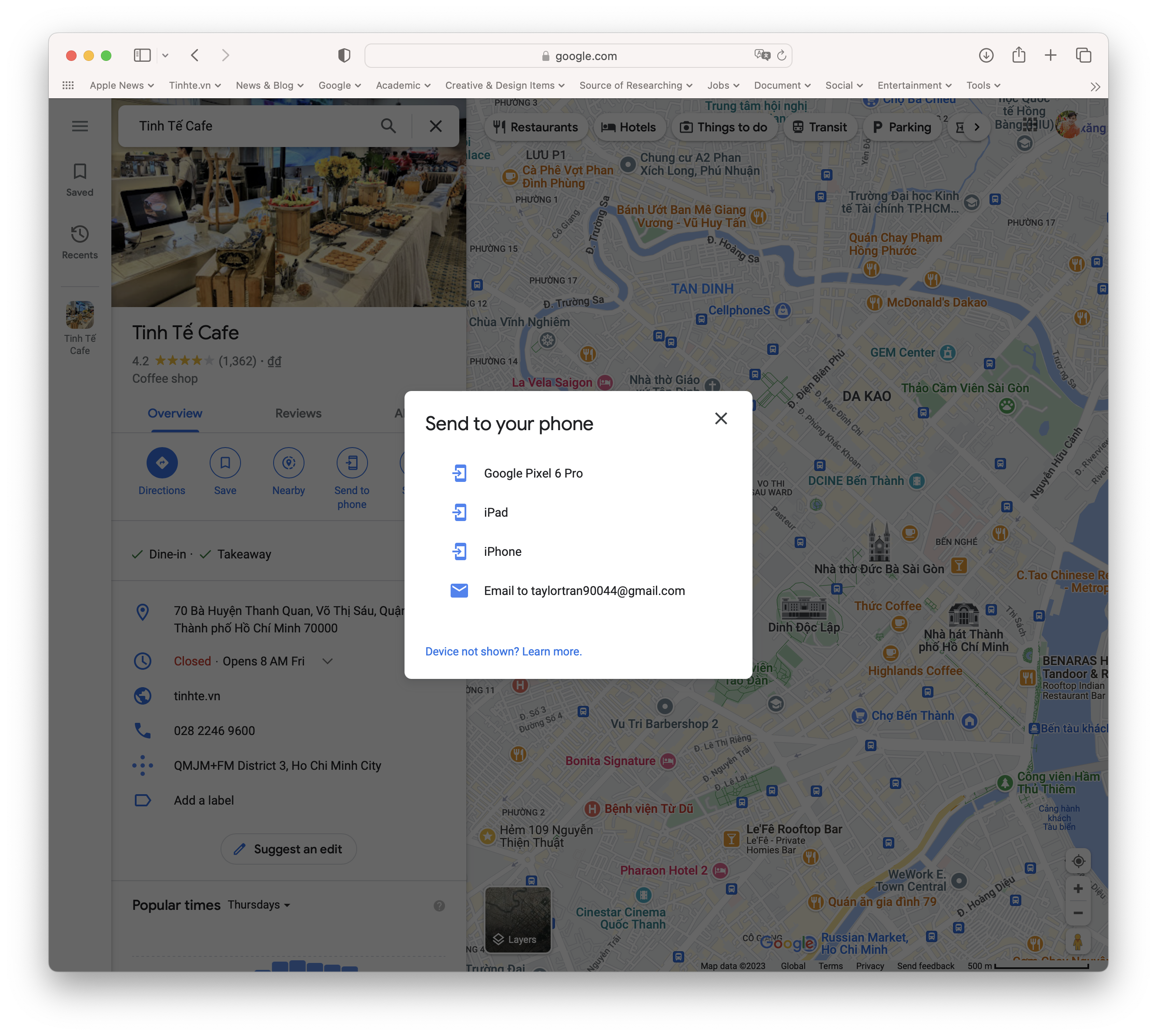
Task: Click the Send to phone icon
Action: tap(352, 463)
